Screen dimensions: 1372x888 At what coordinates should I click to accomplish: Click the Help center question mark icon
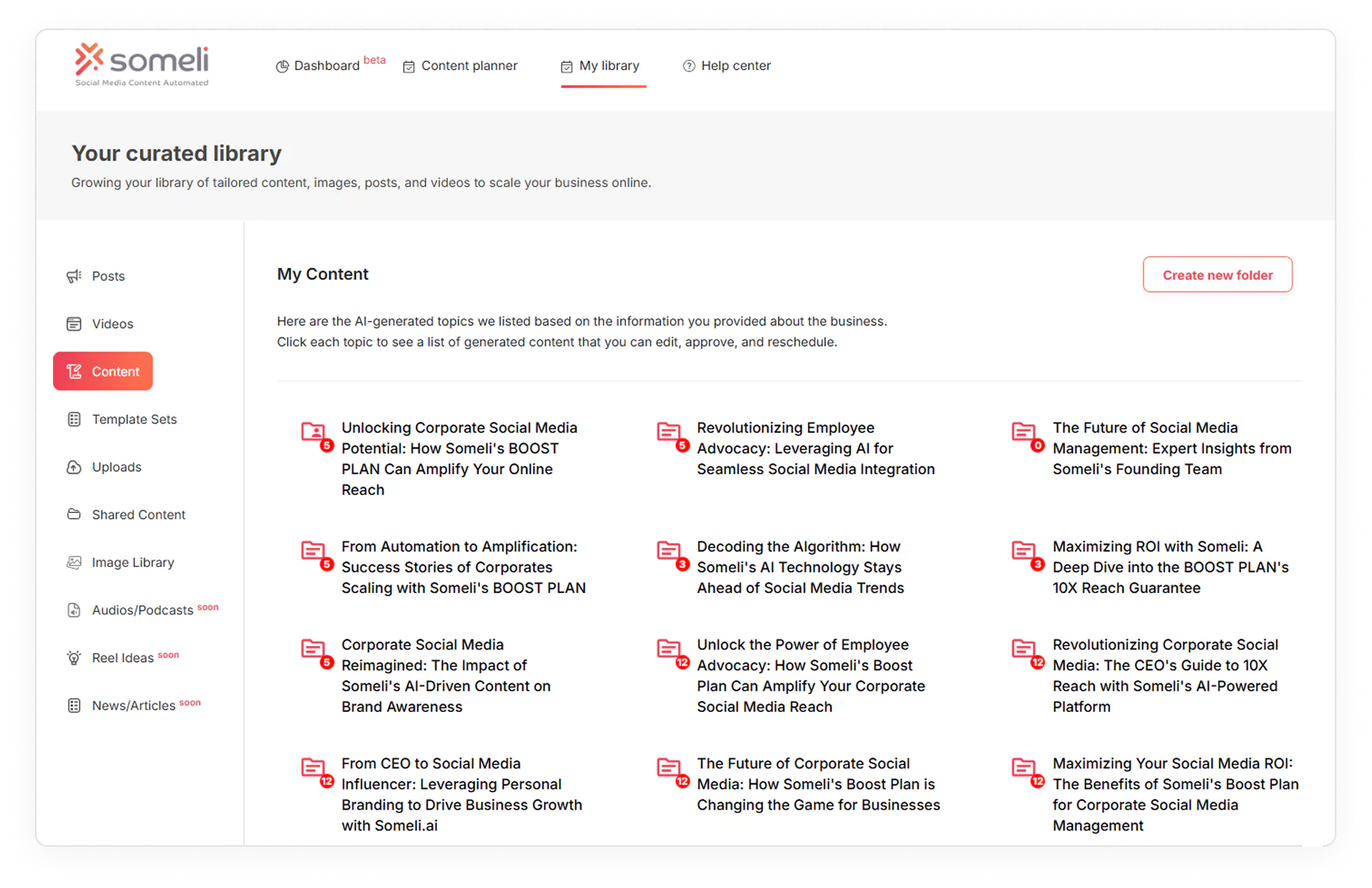click(689, 67)
